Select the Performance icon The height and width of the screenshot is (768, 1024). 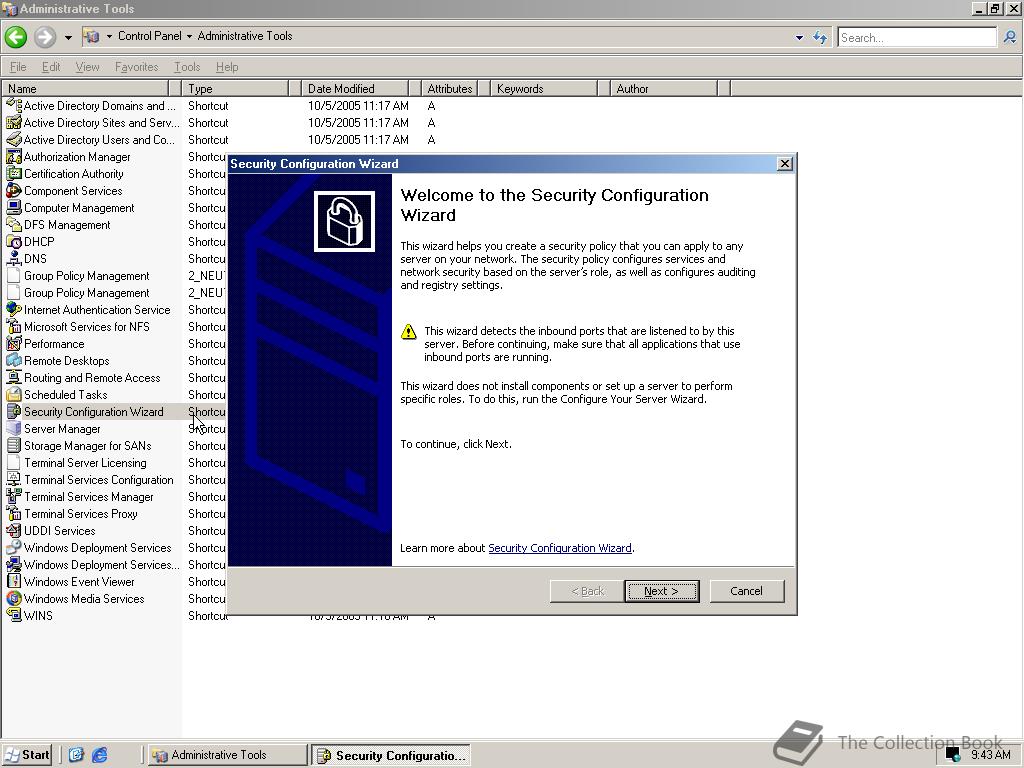click(x=14, y=343)
